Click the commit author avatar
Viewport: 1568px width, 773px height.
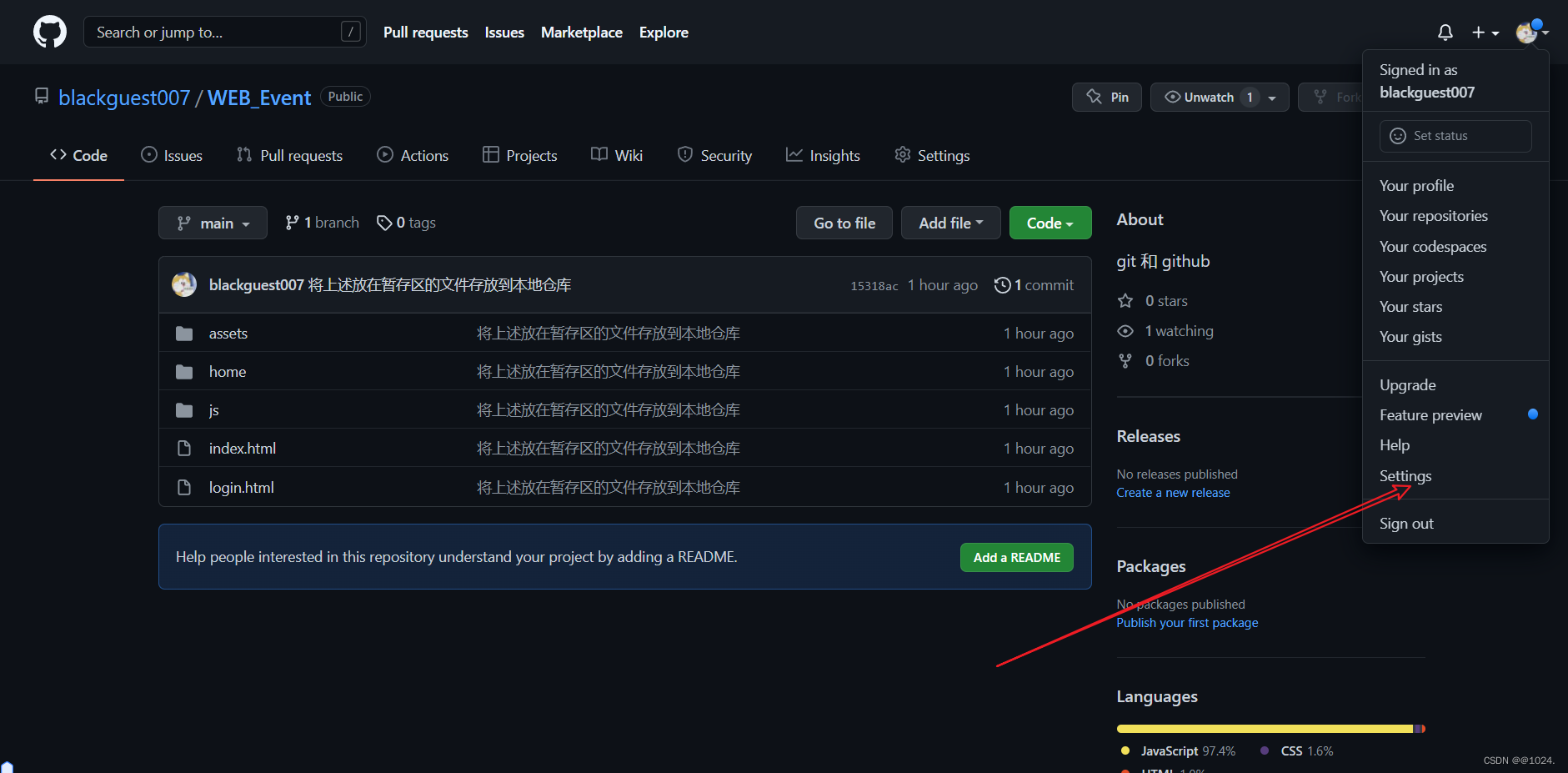pos(184,284)
